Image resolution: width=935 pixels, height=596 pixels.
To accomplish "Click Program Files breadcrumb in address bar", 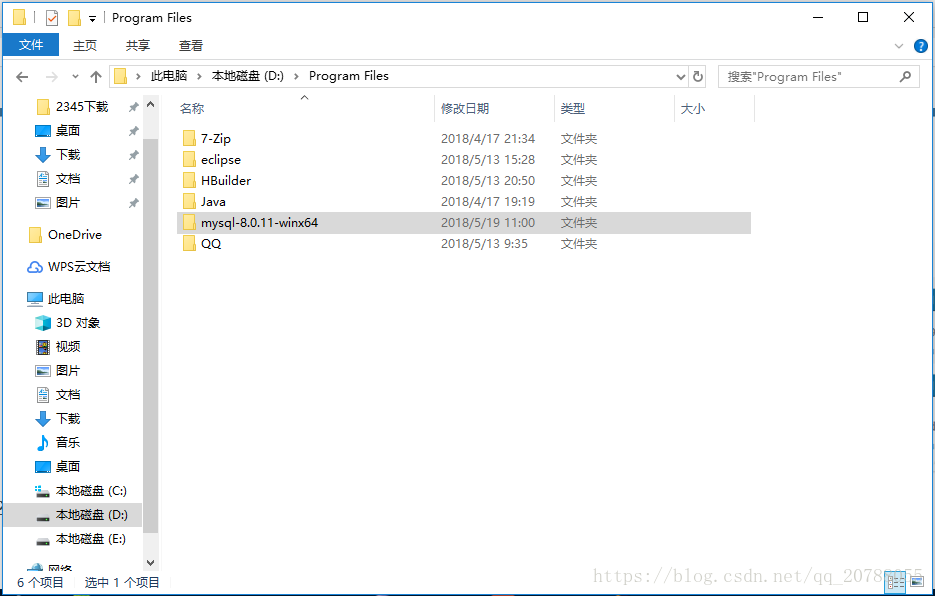I will 349,76.
